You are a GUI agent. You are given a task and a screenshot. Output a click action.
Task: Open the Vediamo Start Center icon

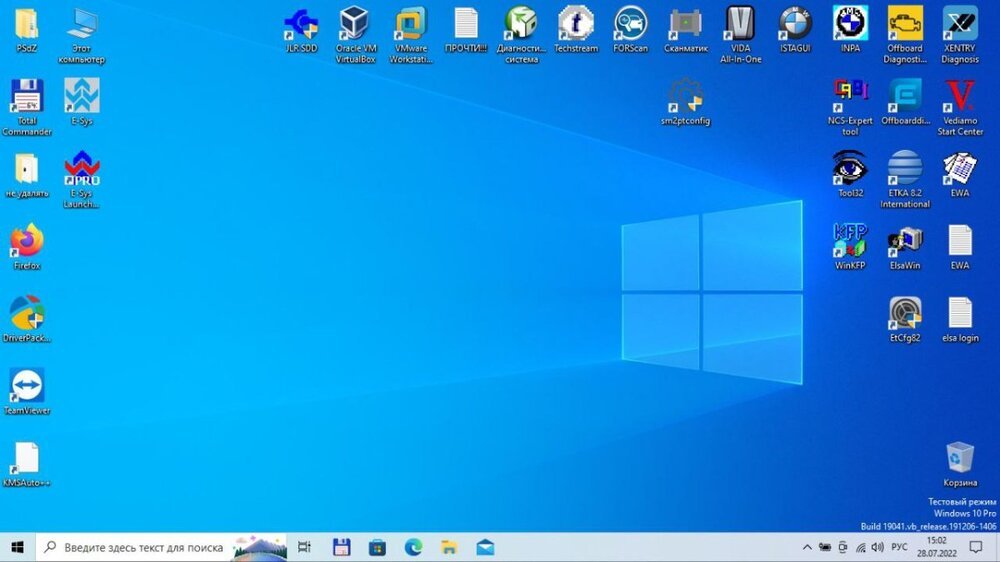coord(960,98)
